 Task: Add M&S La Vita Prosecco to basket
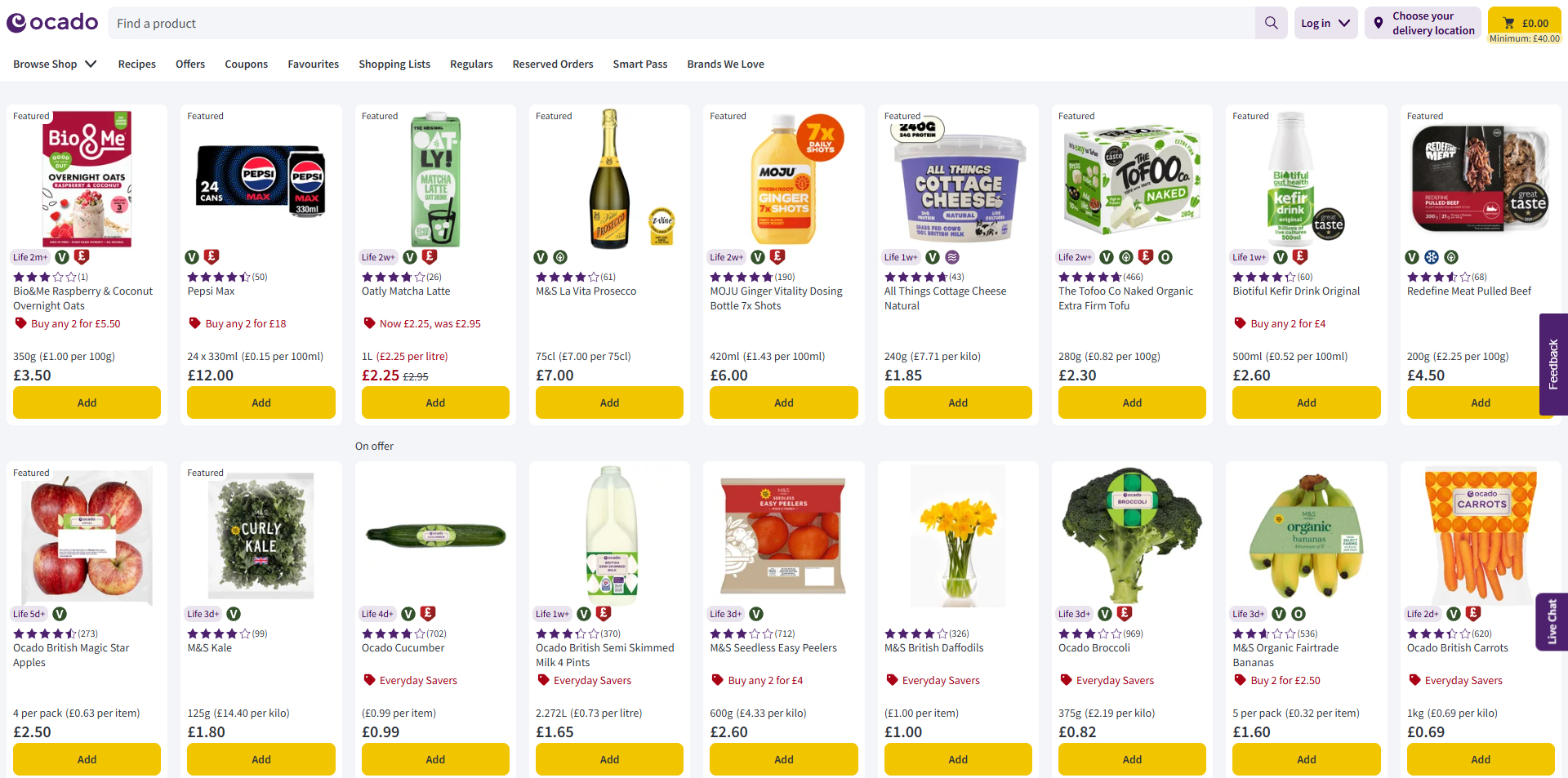(609, 402)
